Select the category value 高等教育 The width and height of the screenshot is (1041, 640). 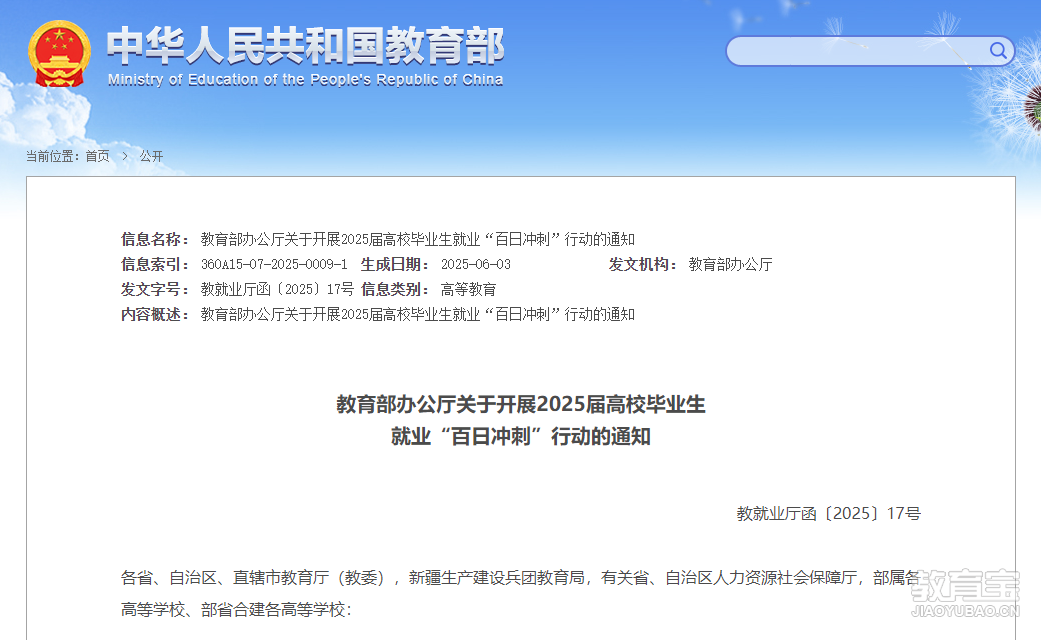click(x=469, y=289)
